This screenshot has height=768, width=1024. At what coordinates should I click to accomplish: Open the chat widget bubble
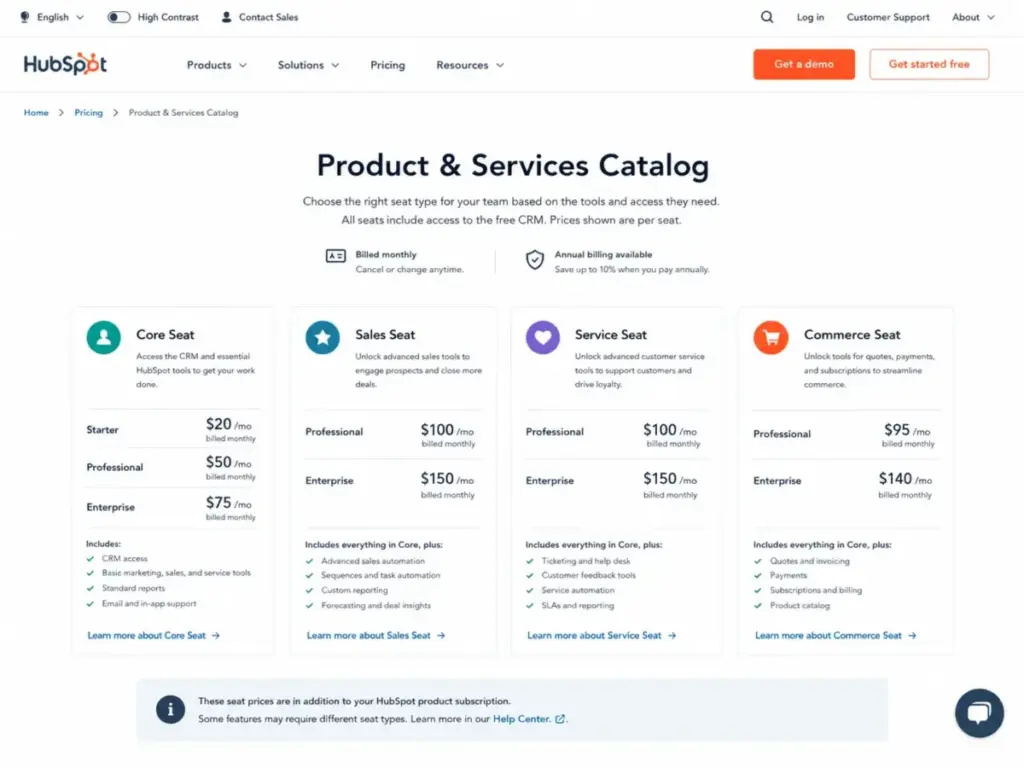coord(979,712)
